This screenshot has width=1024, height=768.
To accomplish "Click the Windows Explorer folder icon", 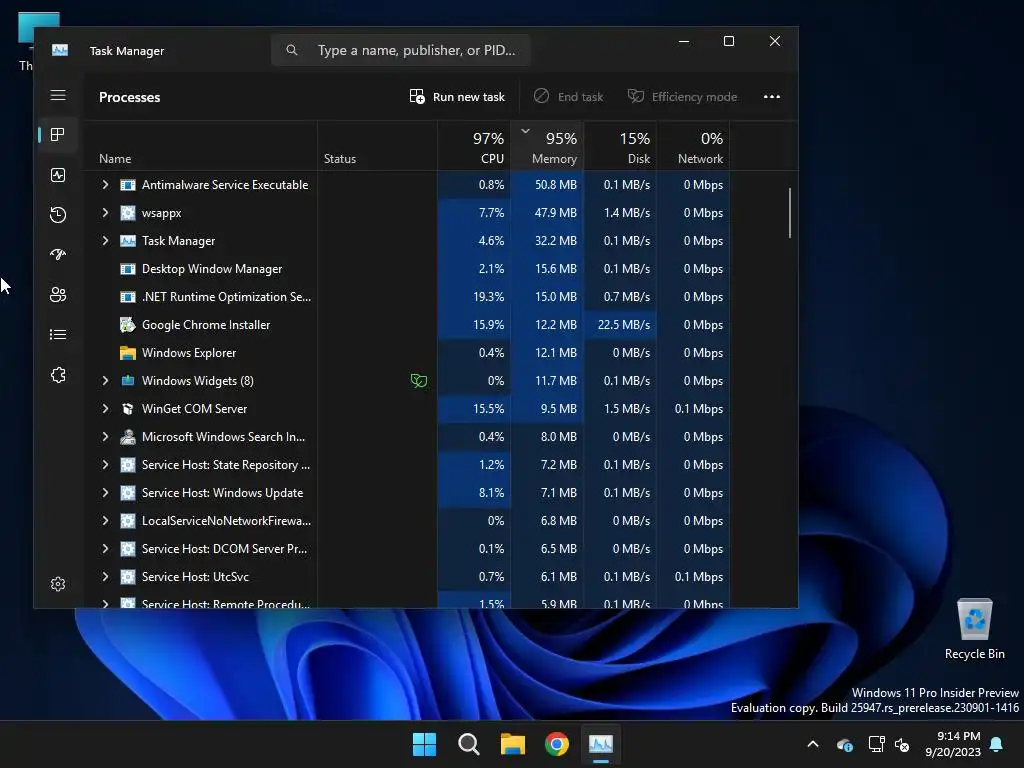I will tap(128, 353).
